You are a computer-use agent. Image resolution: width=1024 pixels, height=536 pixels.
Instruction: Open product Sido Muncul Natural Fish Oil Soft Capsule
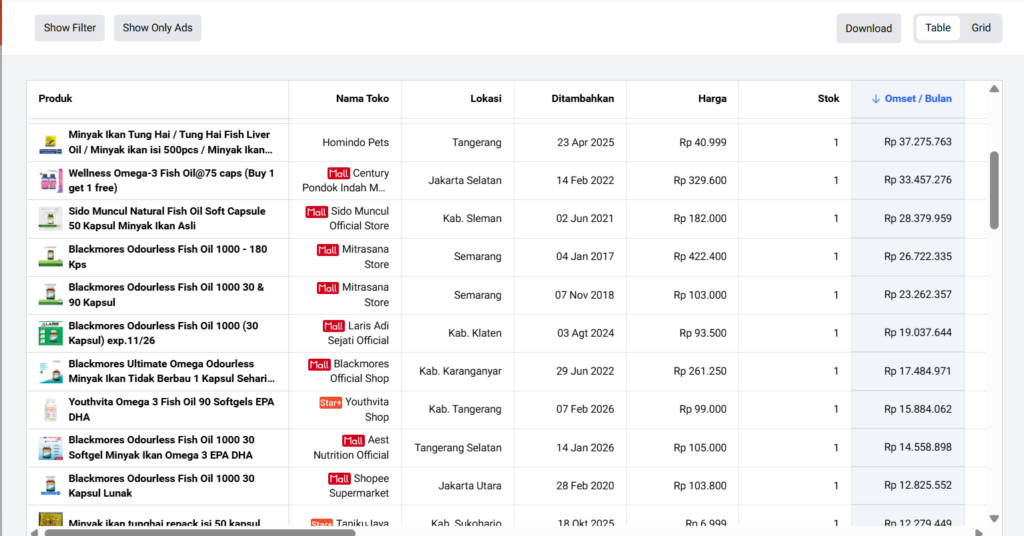tap(167, 218)
